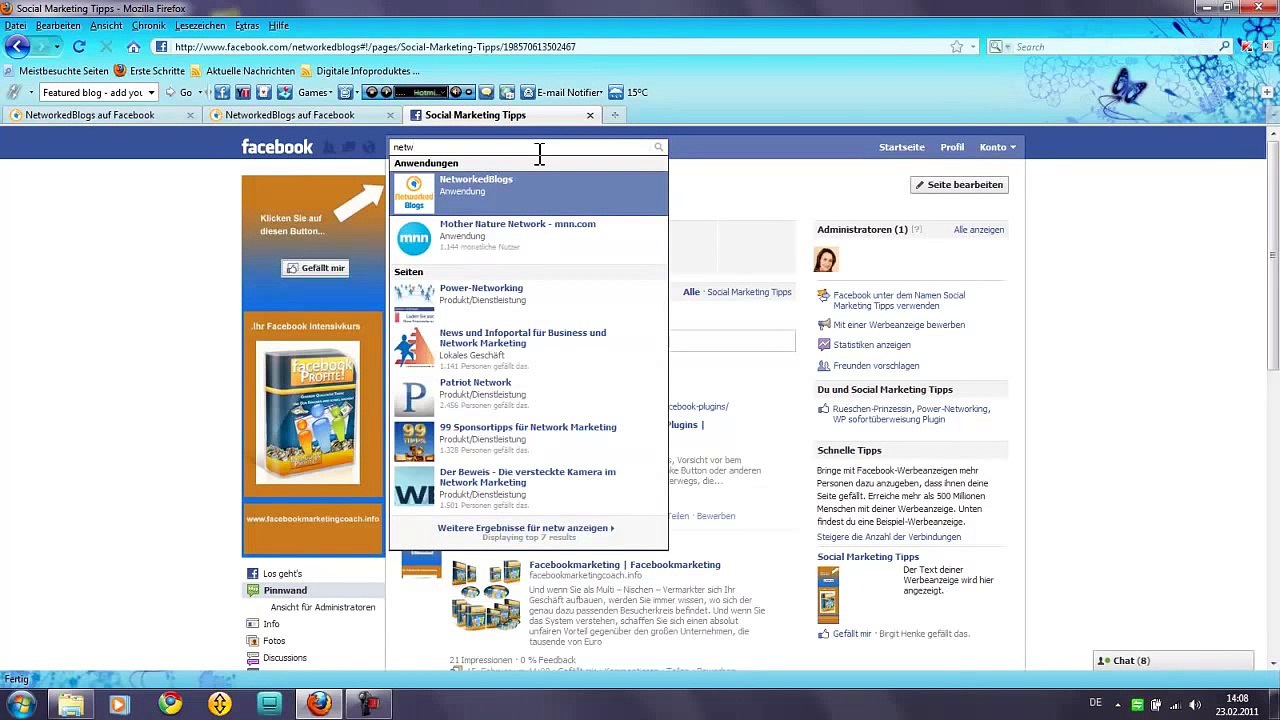The image size is (1280, 720).
Task: Open a new browser tab with plus button
Action: click(614, 115)
